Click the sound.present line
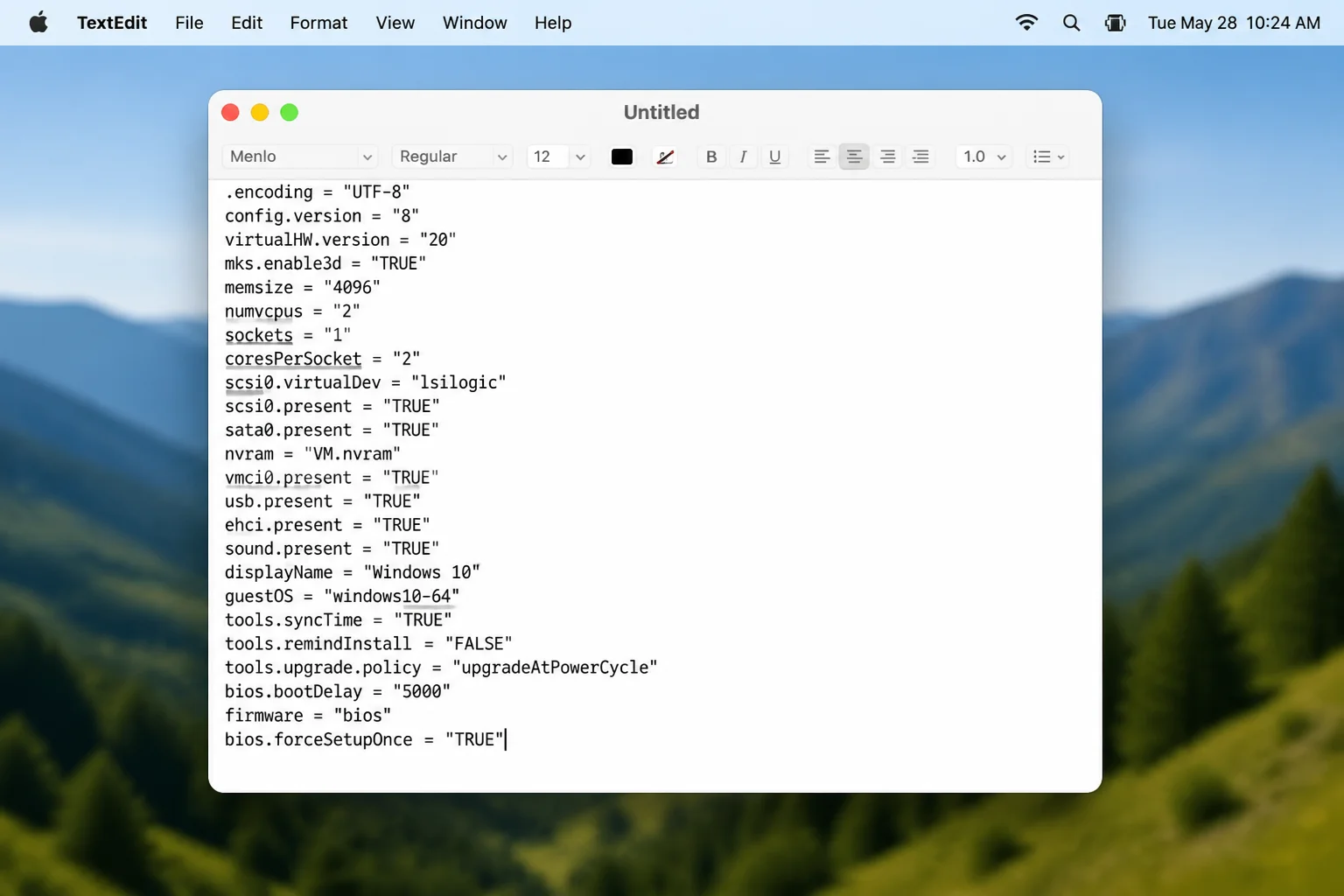This screenshot has height=896, width=1344. [332, 549]
